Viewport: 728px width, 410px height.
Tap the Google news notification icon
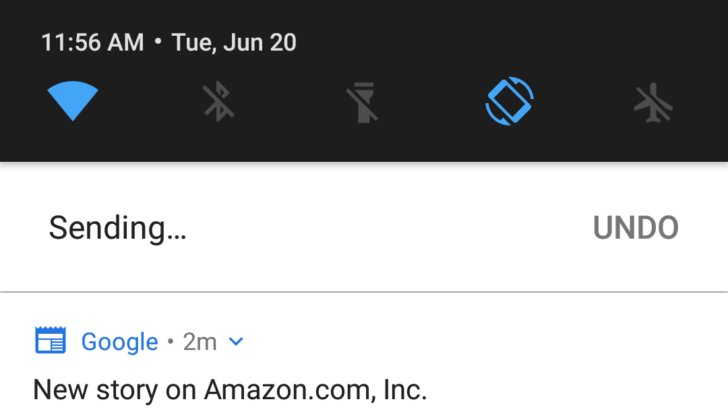[49, 342]
